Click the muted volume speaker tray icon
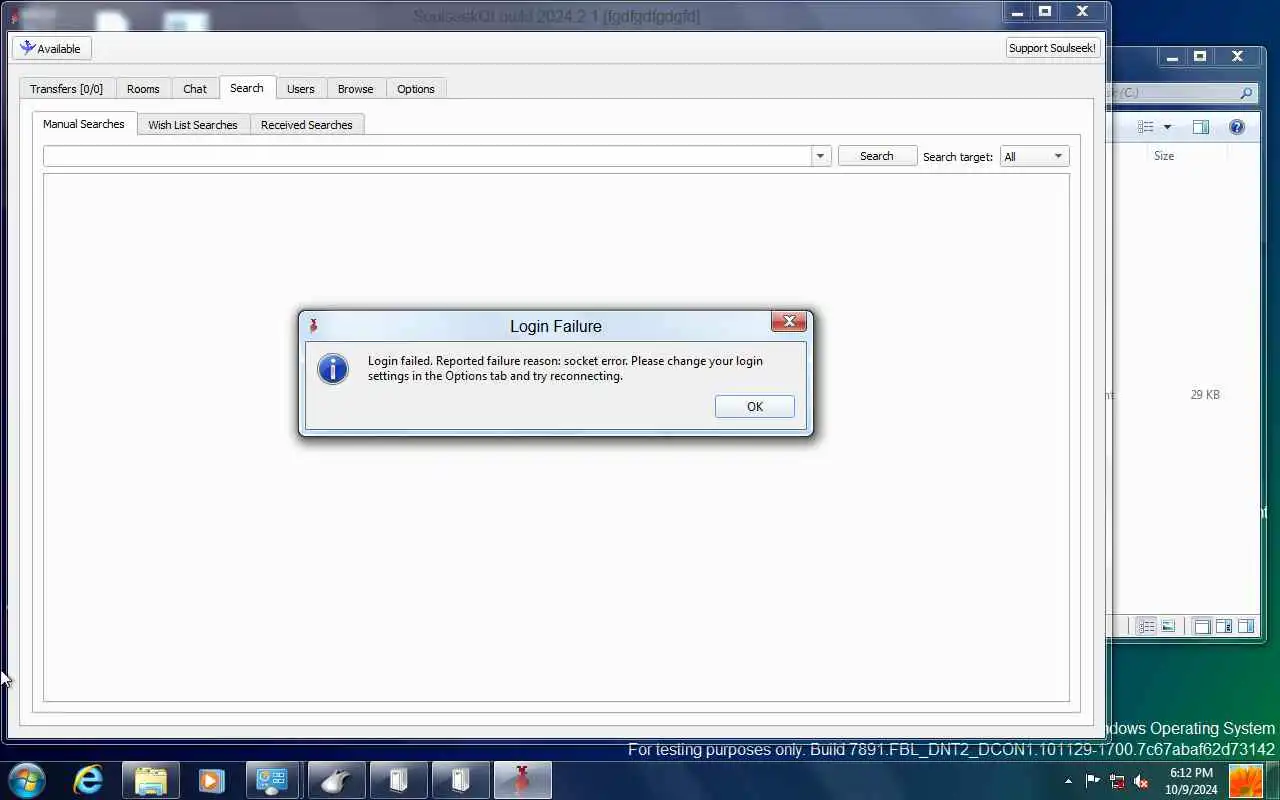The height and width of the screenshot is (800, 1280). [1141, 781]
